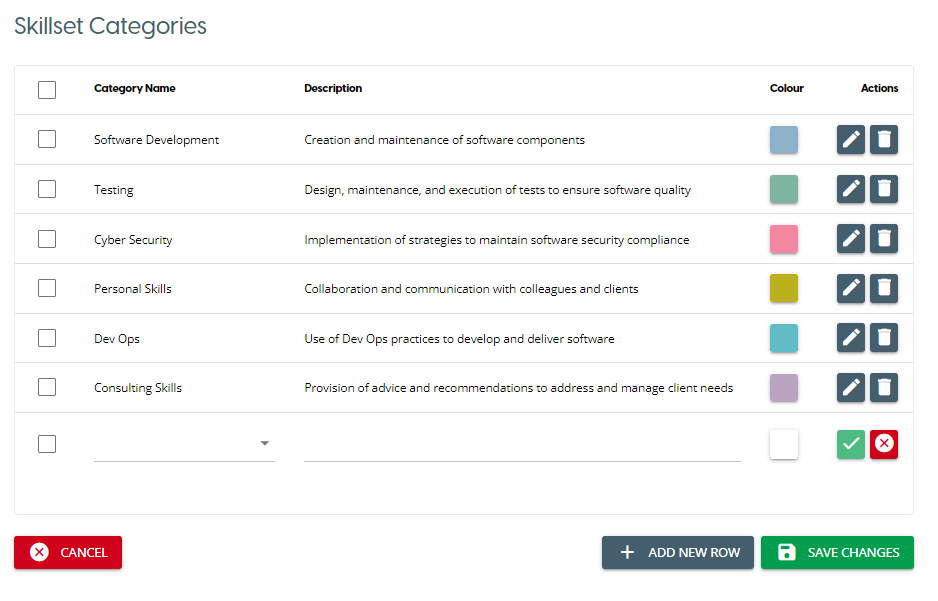
Task: Edit the Software Development category row
Action: pos(851,140)
